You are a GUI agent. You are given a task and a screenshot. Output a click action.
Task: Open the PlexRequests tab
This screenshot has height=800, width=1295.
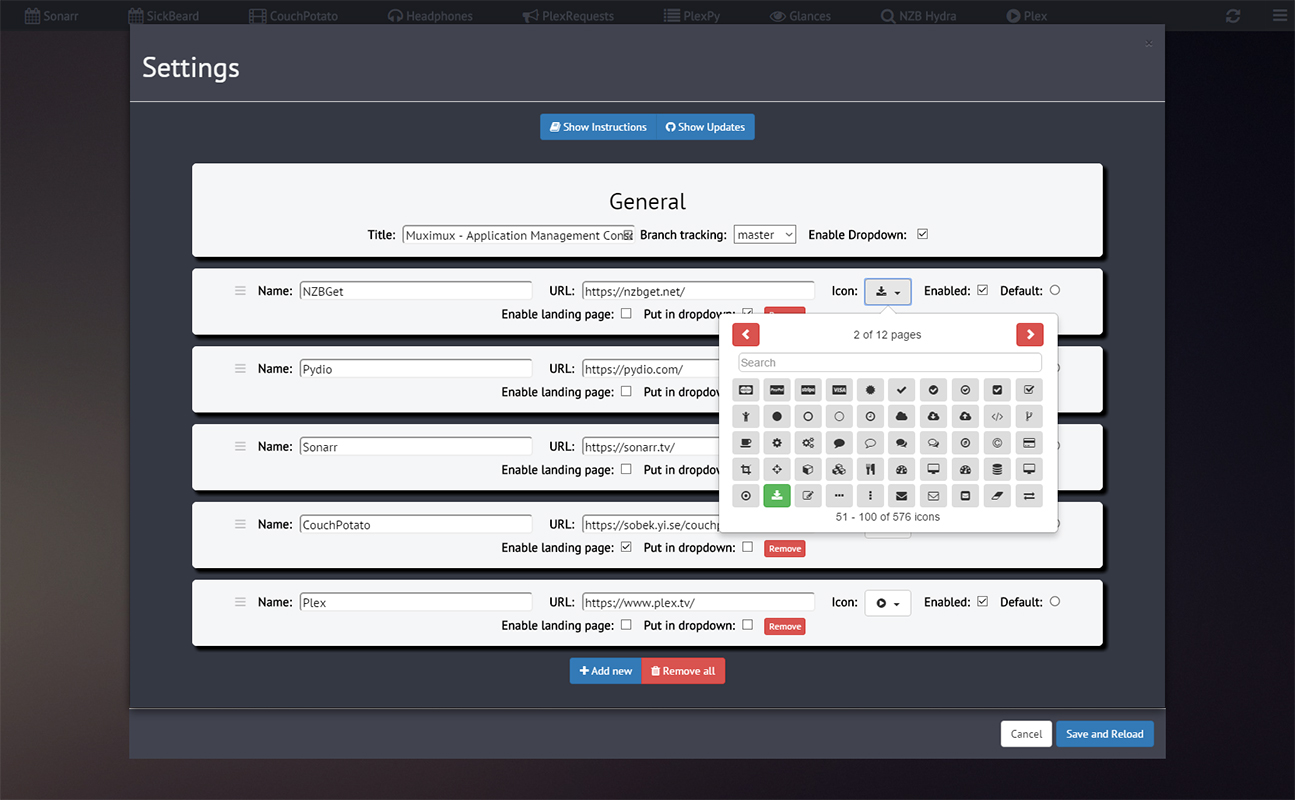coord(568,16)
